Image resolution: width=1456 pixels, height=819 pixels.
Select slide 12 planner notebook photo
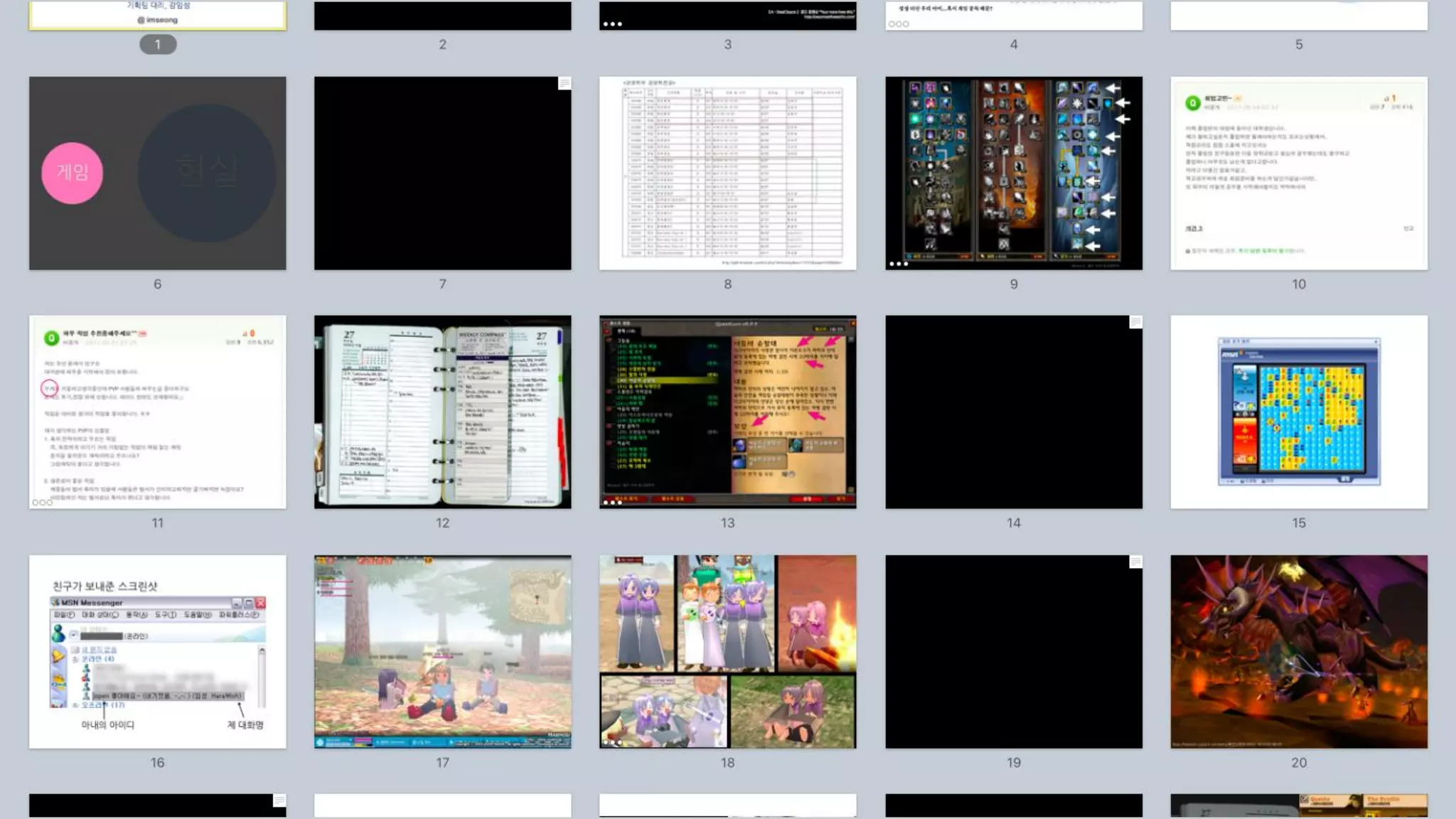coord(442,412)
